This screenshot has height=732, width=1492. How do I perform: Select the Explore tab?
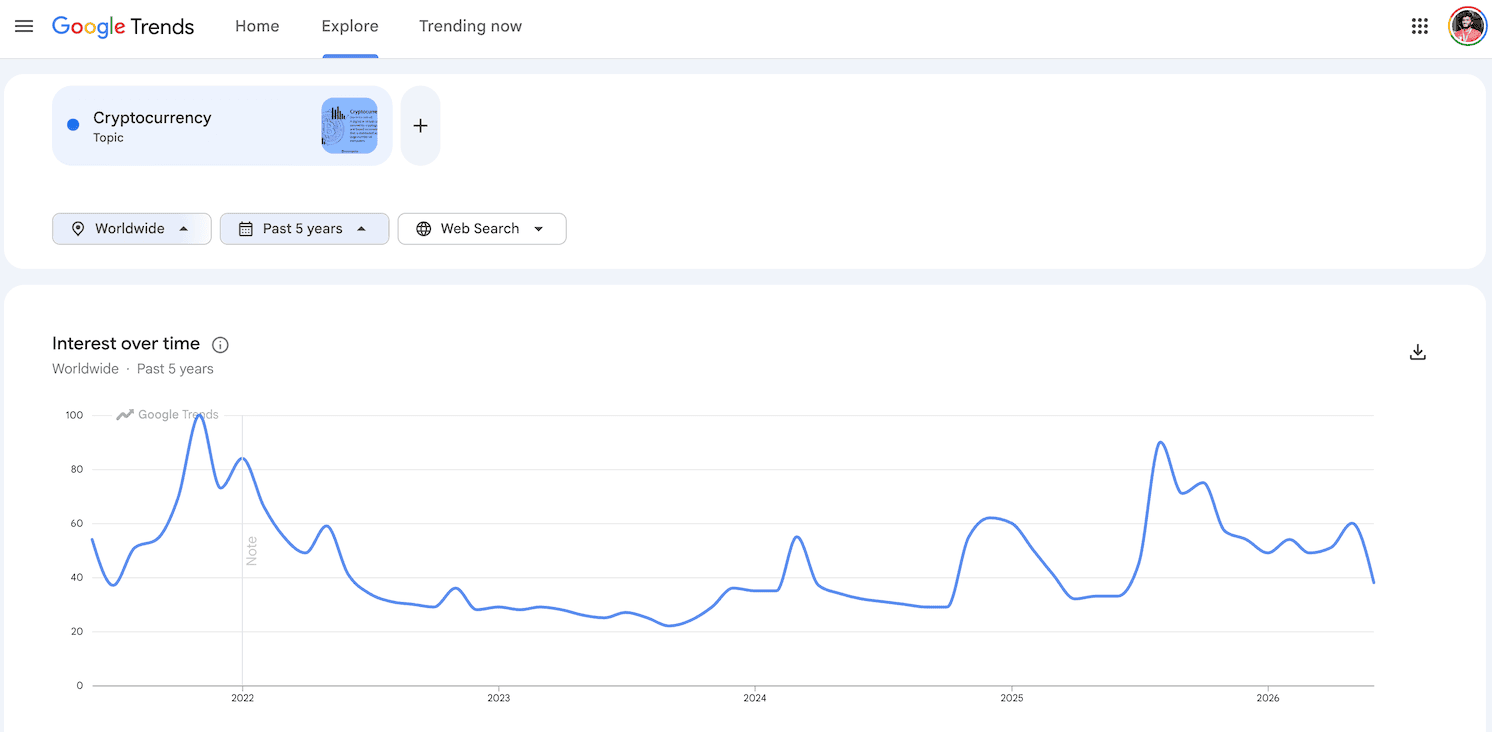[x=350, y=26]
